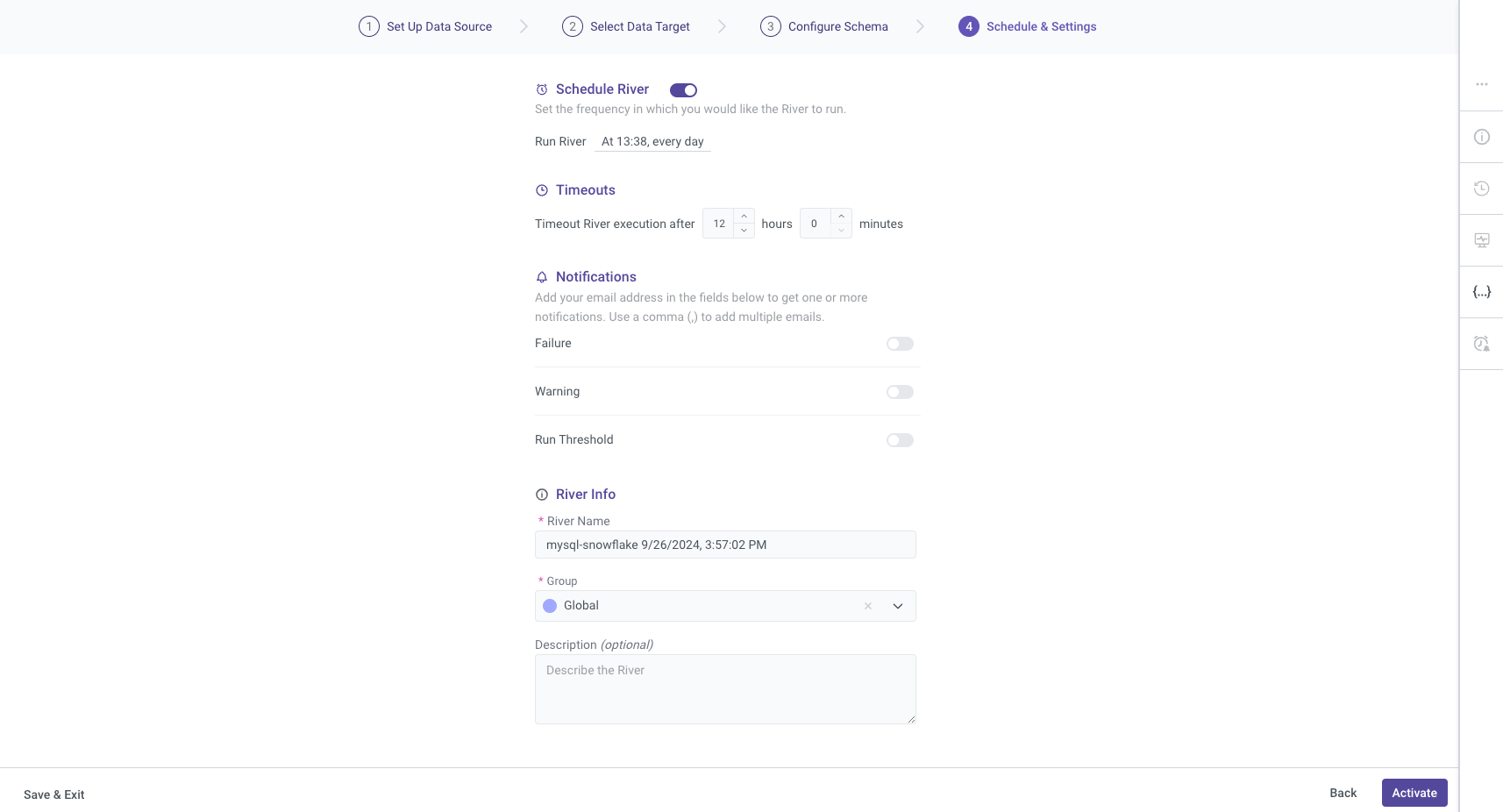Open the three-dots more options icon in sidebar

[x=1481, y=84]
